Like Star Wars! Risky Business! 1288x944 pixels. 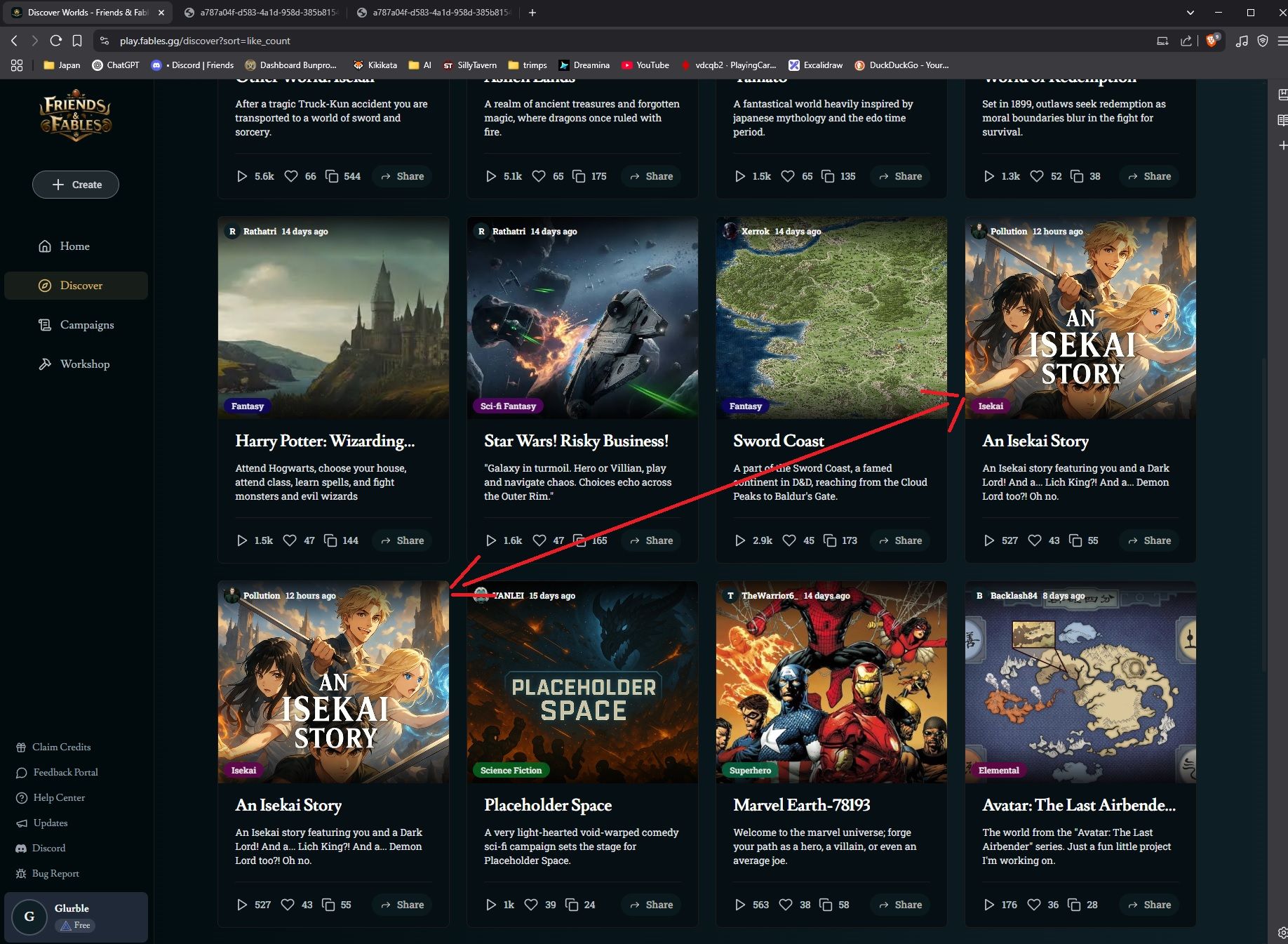(539, 540)
